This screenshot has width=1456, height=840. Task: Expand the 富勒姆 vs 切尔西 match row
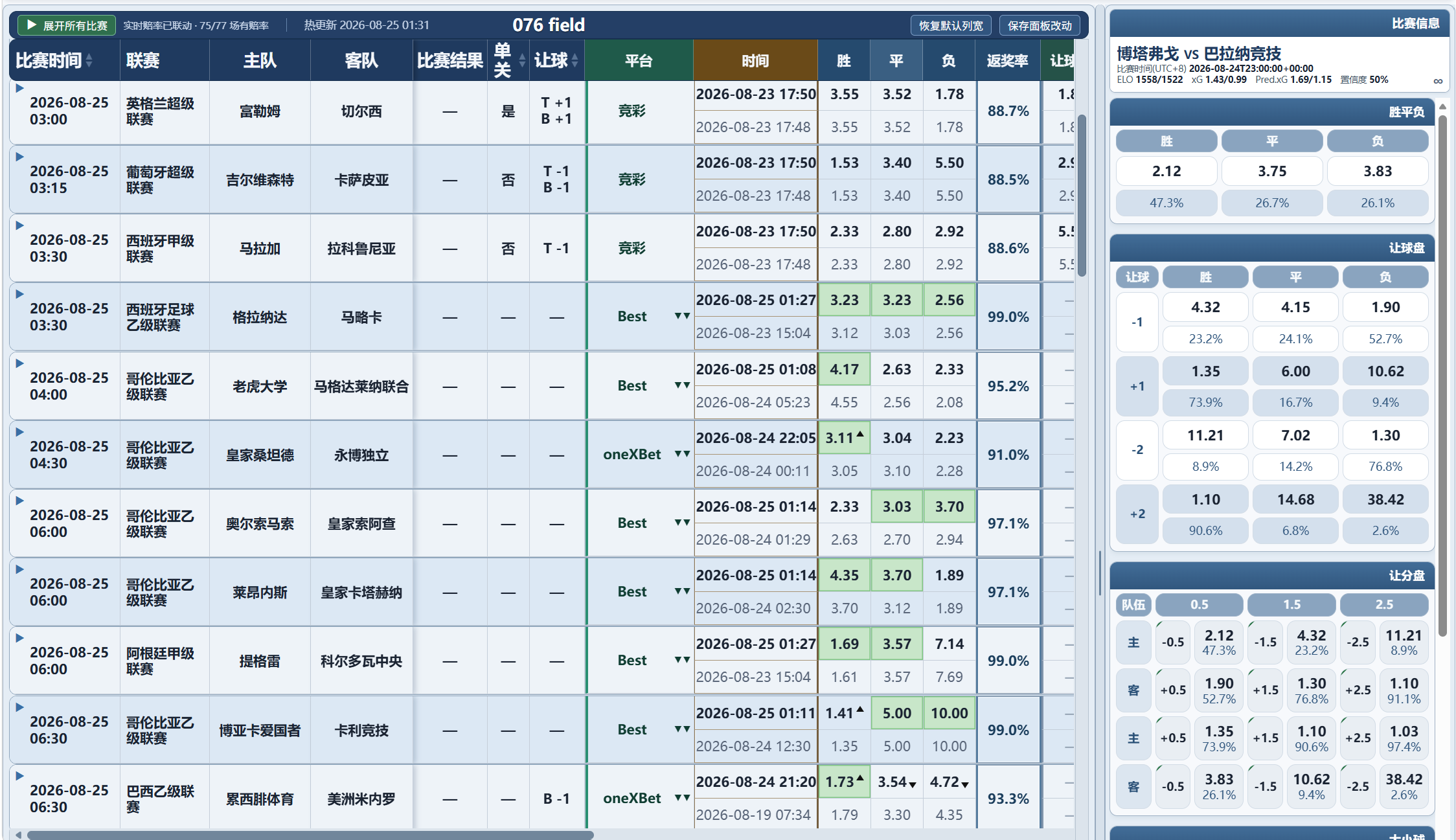19,88
